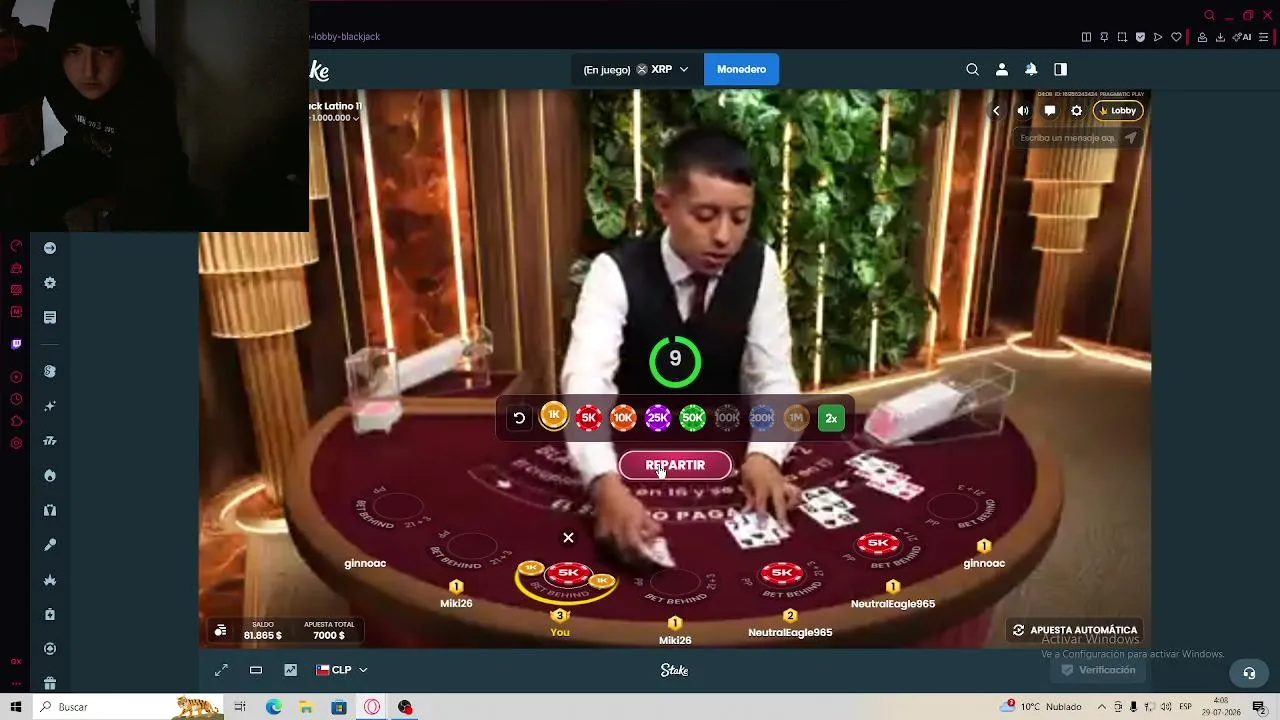
Task: Return to the Lobby
Action: 1118,111
